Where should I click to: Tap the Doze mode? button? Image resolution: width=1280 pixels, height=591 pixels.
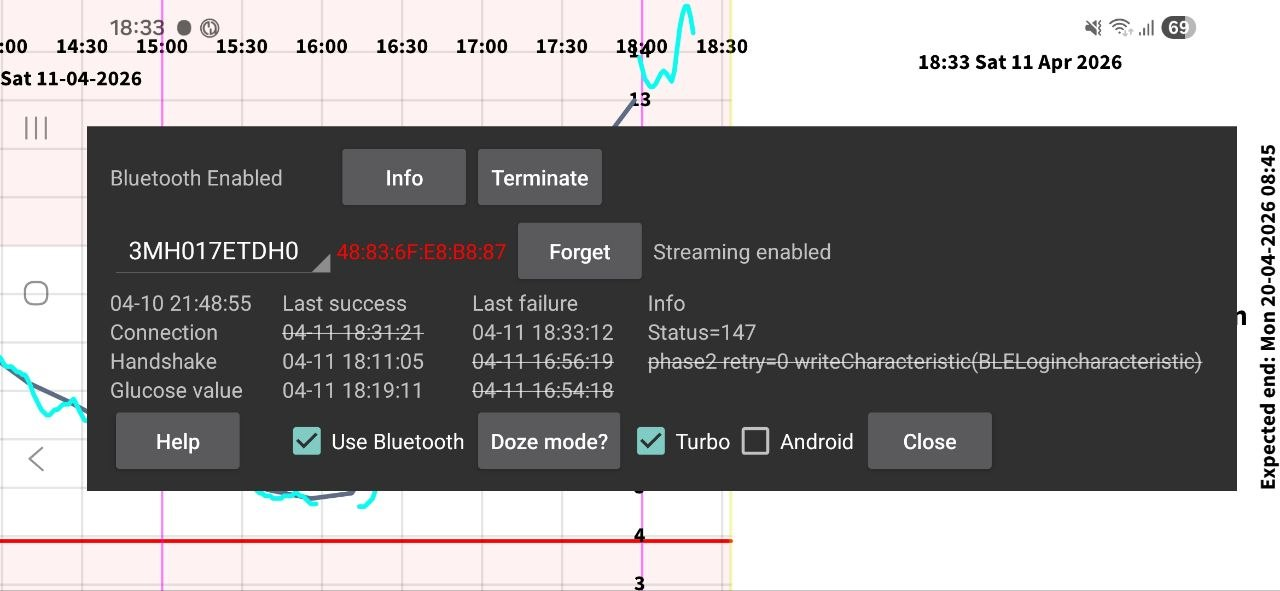(549, 441)
